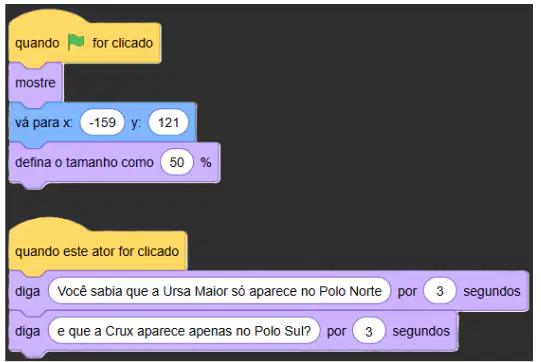541x362 pixels.
Task: Click the 'diga' label of the first say block
Action: point(27,291)
